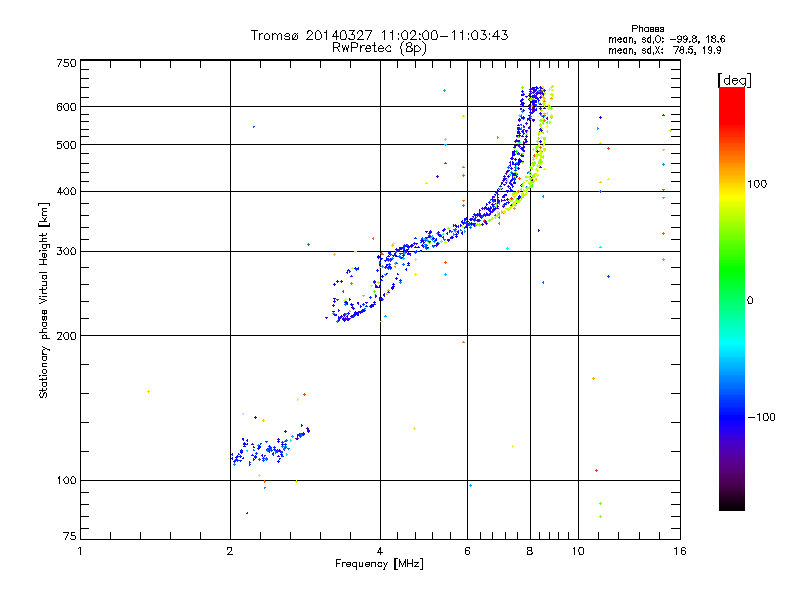Click the x-axis tick label "2"
The width and height of the screenshot is (800, 600).
pyautogui.click(x=230, y=551)
